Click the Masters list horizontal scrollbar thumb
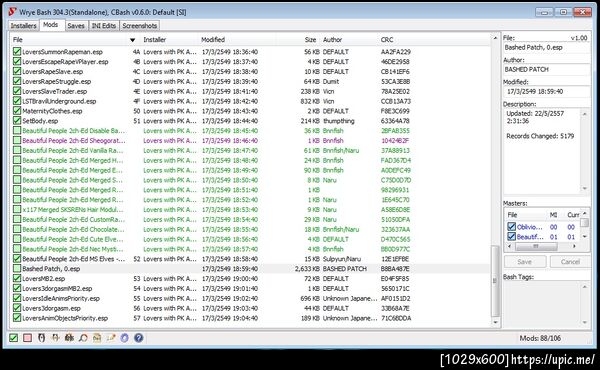 (x=536, y=246)
